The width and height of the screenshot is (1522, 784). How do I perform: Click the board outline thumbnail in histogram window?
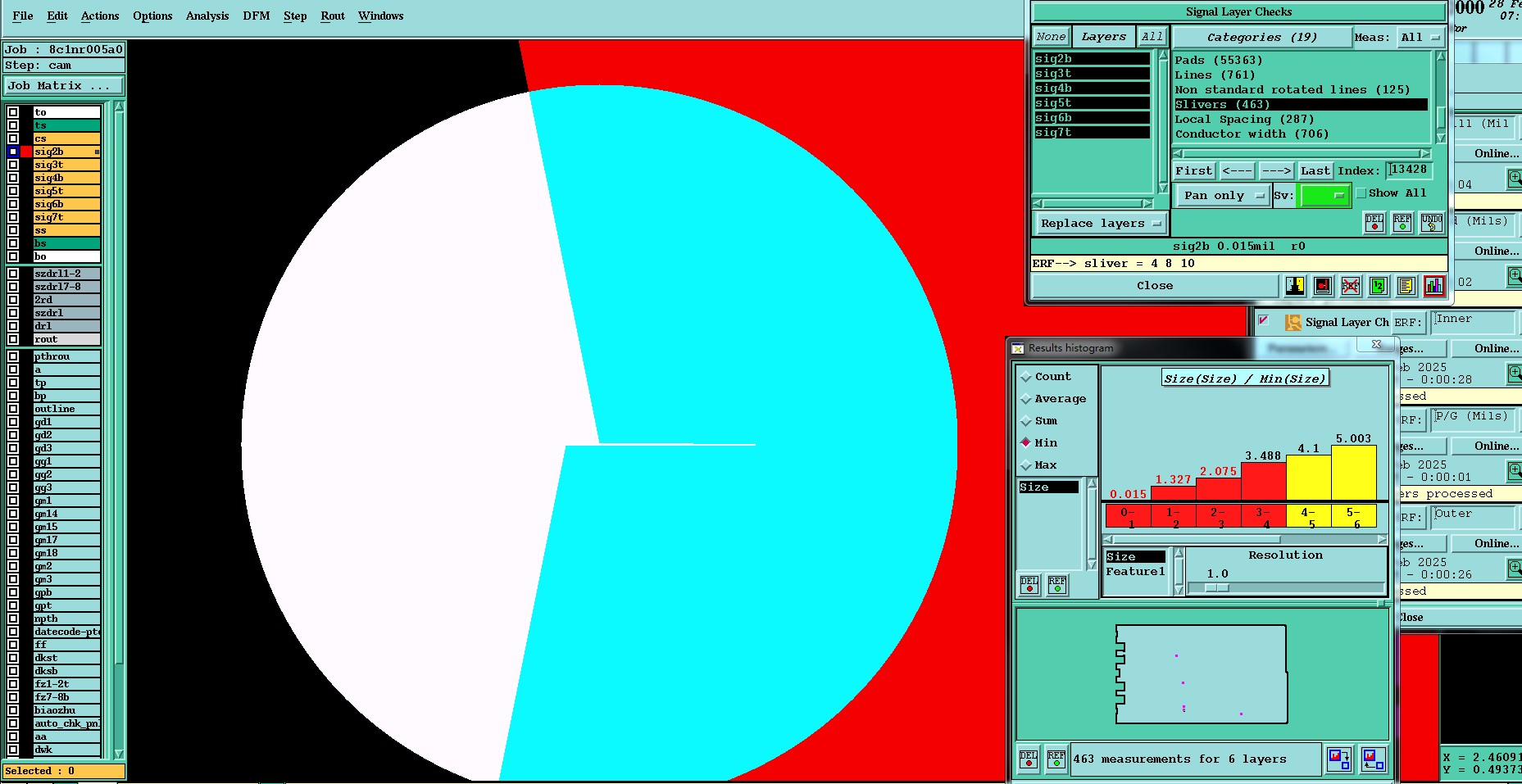(x=1202, y=674)
